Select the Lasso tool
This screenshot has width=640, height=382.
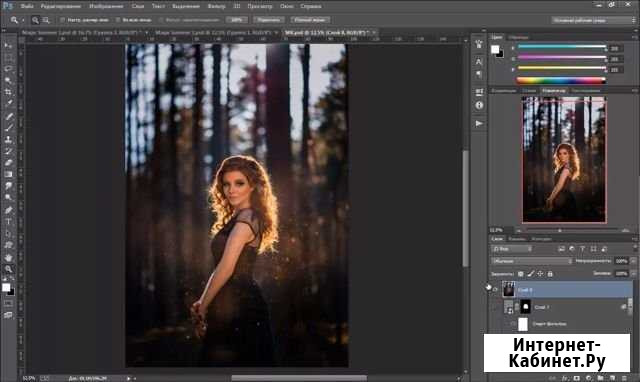[8, 69]
